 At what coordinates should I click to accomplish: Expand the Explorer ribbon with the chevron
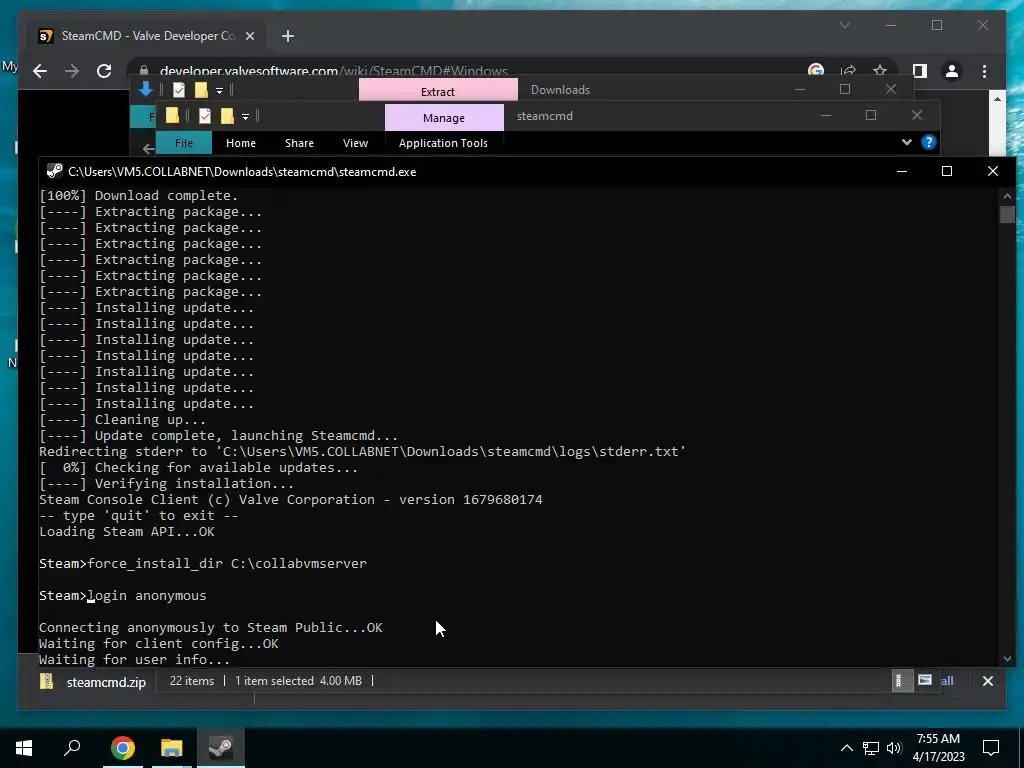pos(906,142)
